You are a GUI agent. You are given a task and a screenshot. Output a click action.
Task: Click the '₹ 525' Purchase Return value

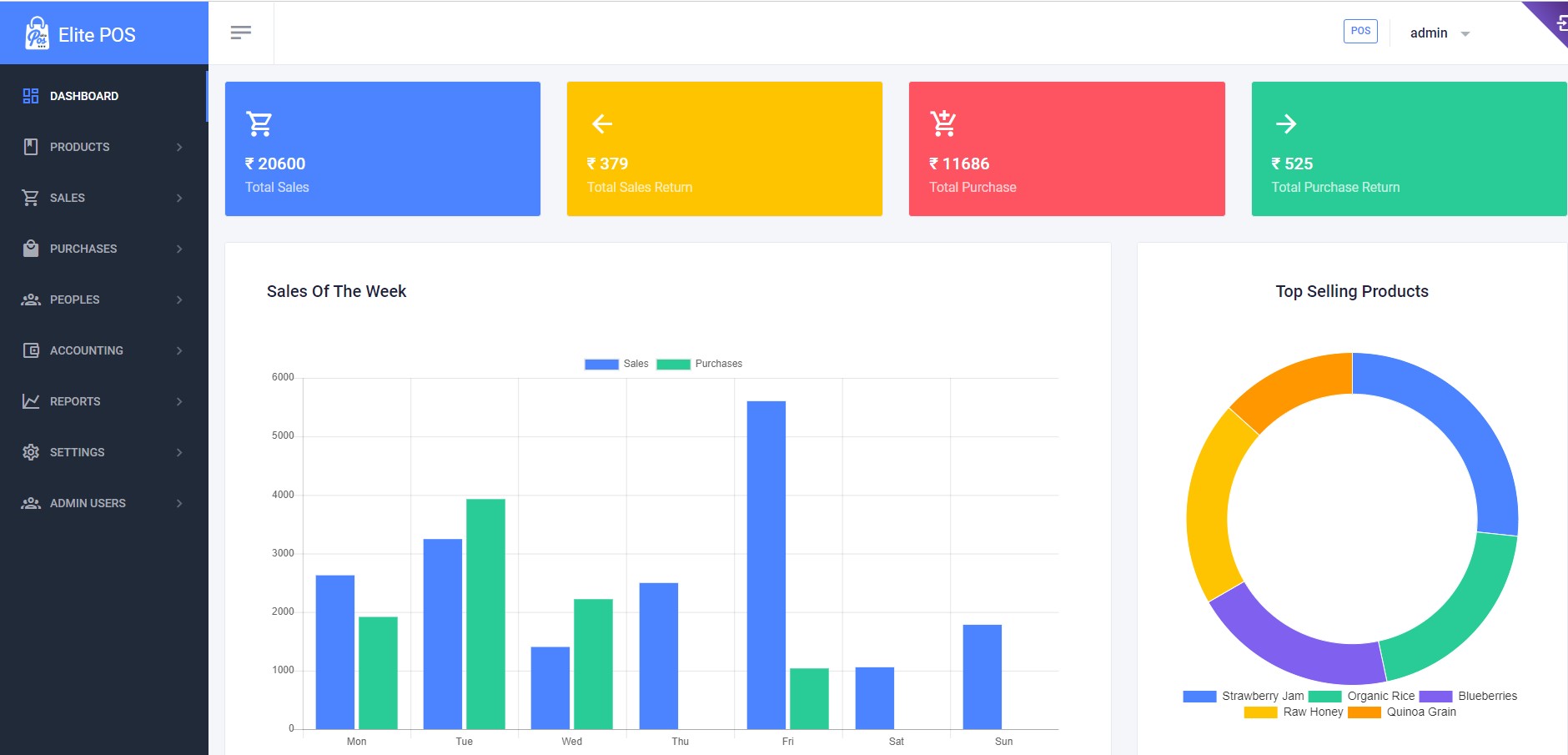pyautogui.click(x=1292, y=164)
